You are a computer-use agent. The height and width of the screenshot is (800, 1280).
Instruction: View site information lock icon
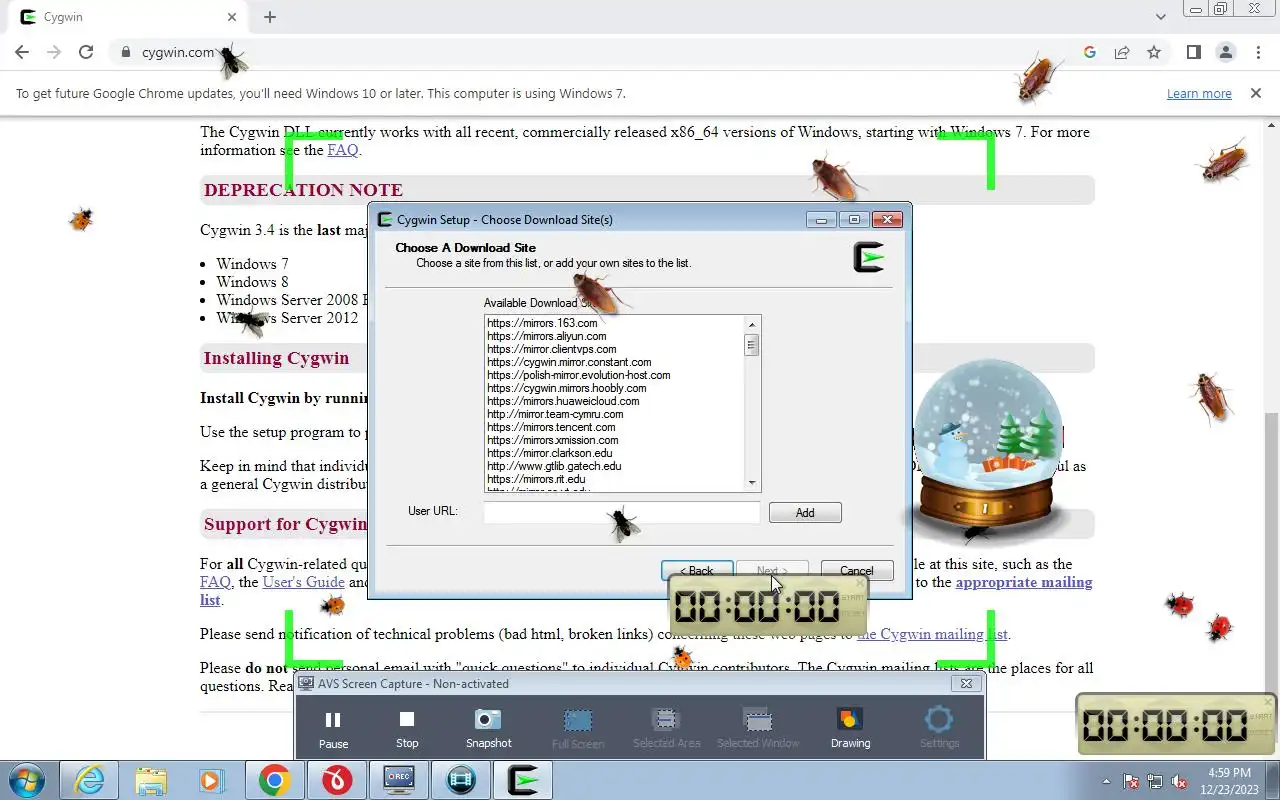(125, 52)
